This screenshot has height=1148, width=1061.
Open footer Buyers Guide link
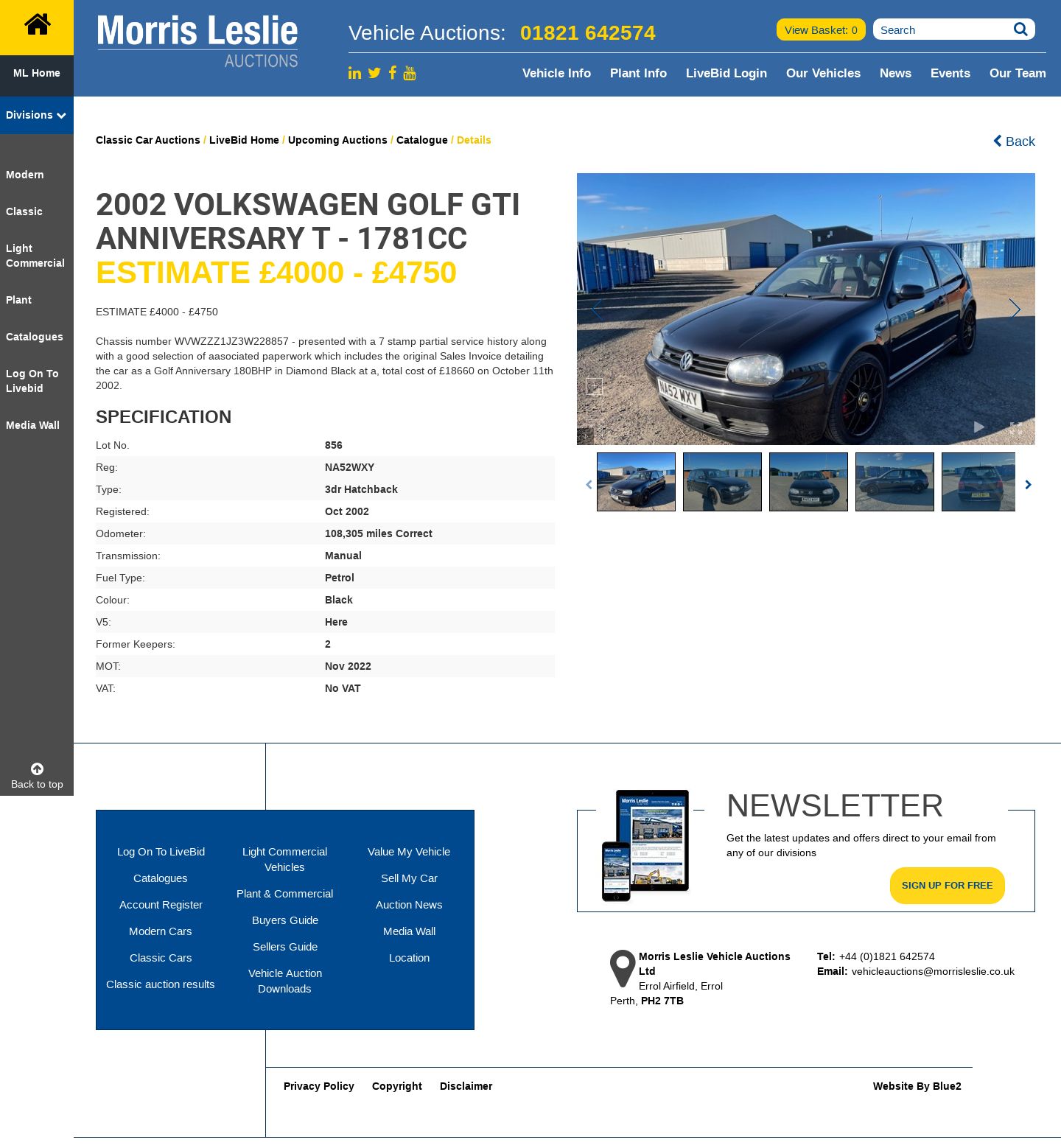pos(284,920)
